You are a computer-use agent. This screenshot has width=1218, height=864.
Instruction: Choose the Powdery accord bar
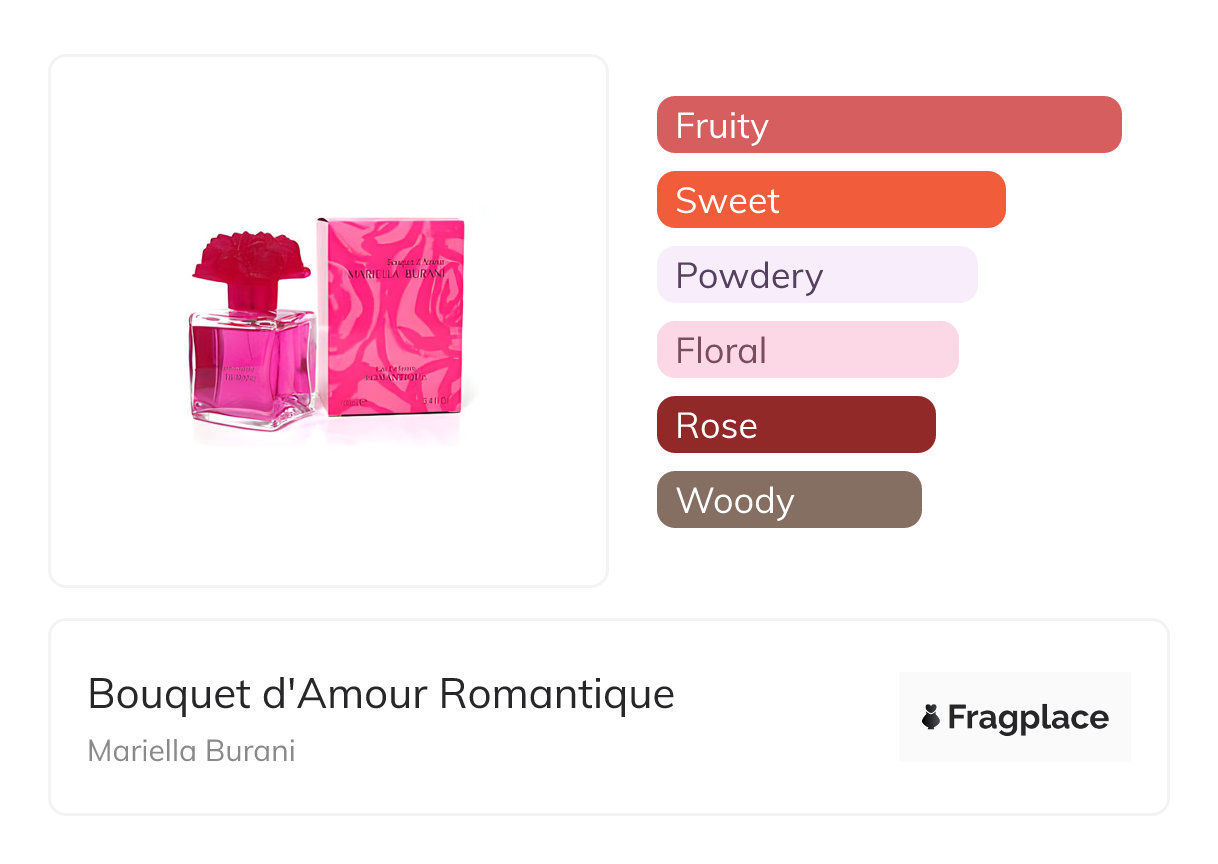816,275
